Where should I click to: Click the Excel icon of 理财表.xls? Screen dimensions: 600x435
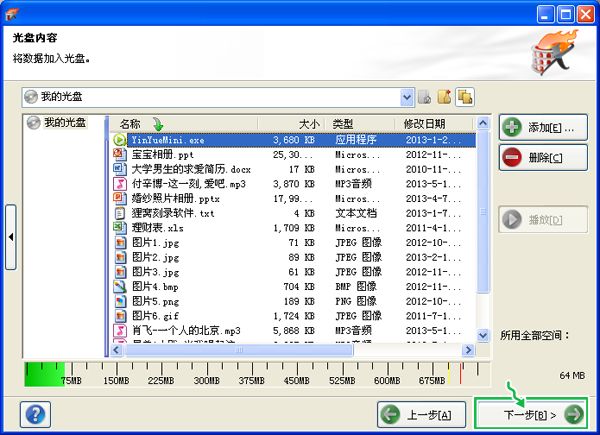point(120,228)
